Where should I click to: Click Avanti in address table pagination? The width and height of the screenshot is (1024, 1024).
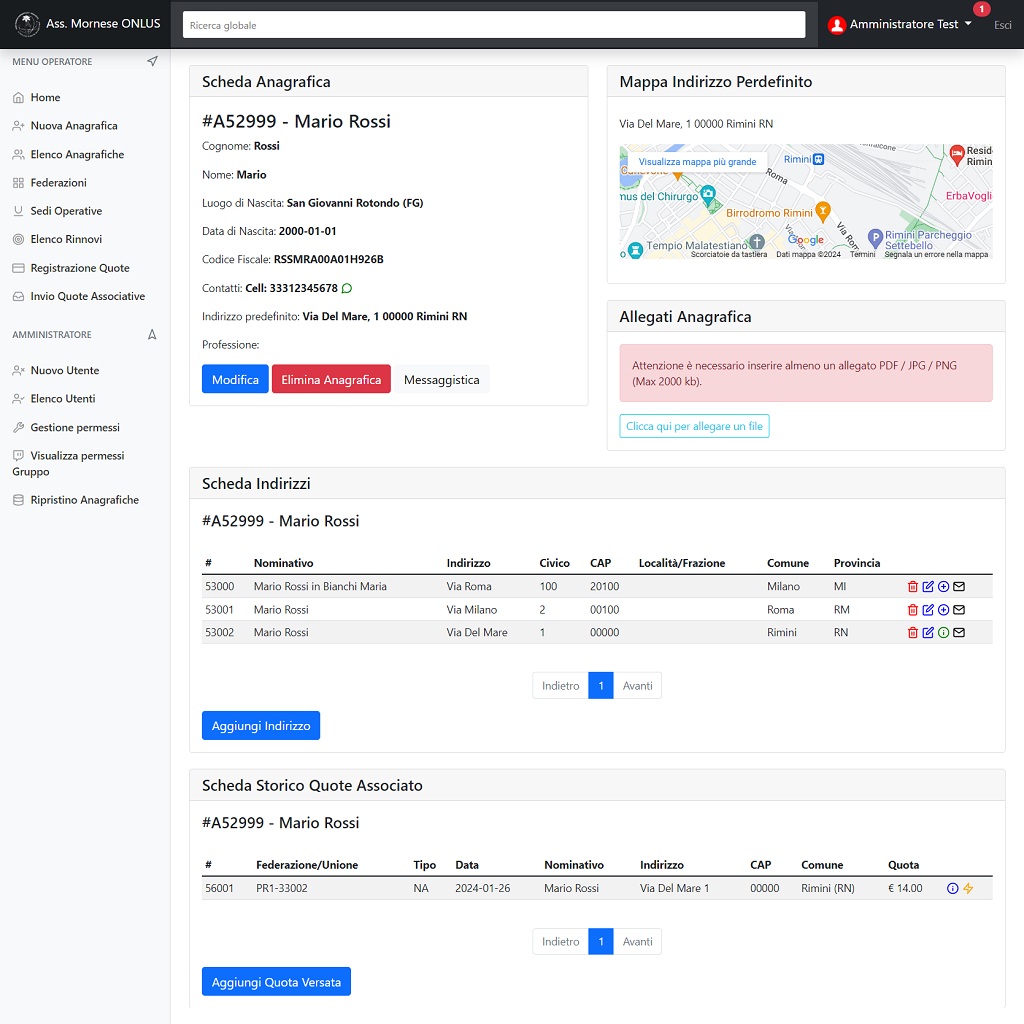637,686
